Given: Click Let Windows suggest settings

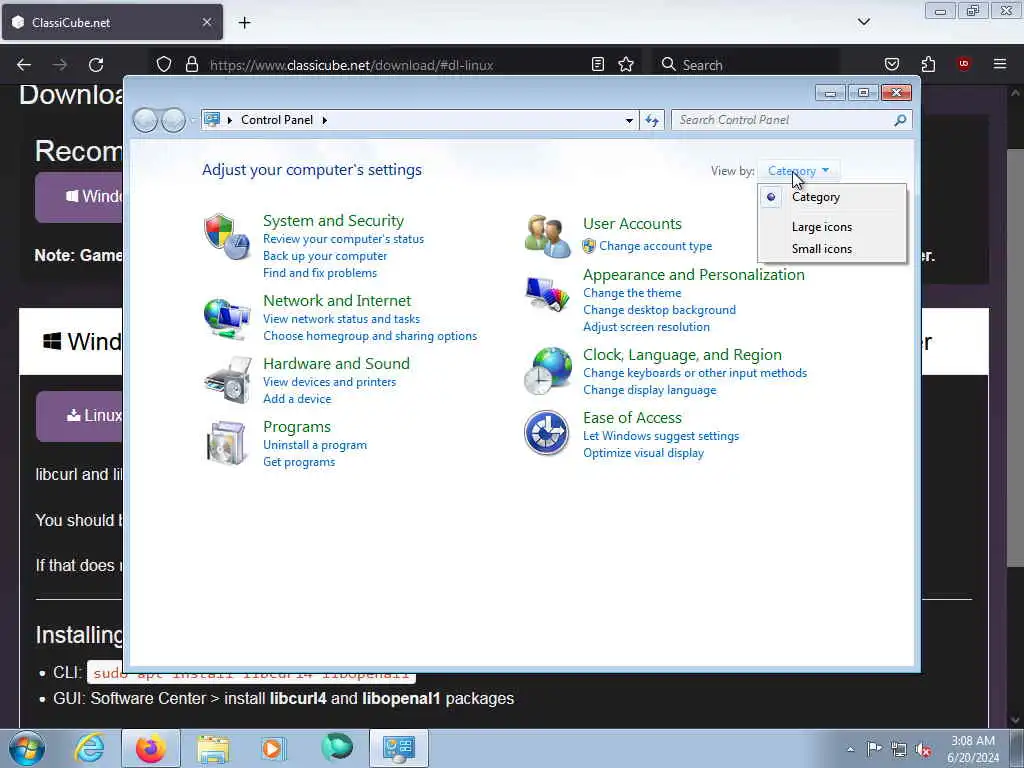Looking at the screenshot, I should (661, 436).
